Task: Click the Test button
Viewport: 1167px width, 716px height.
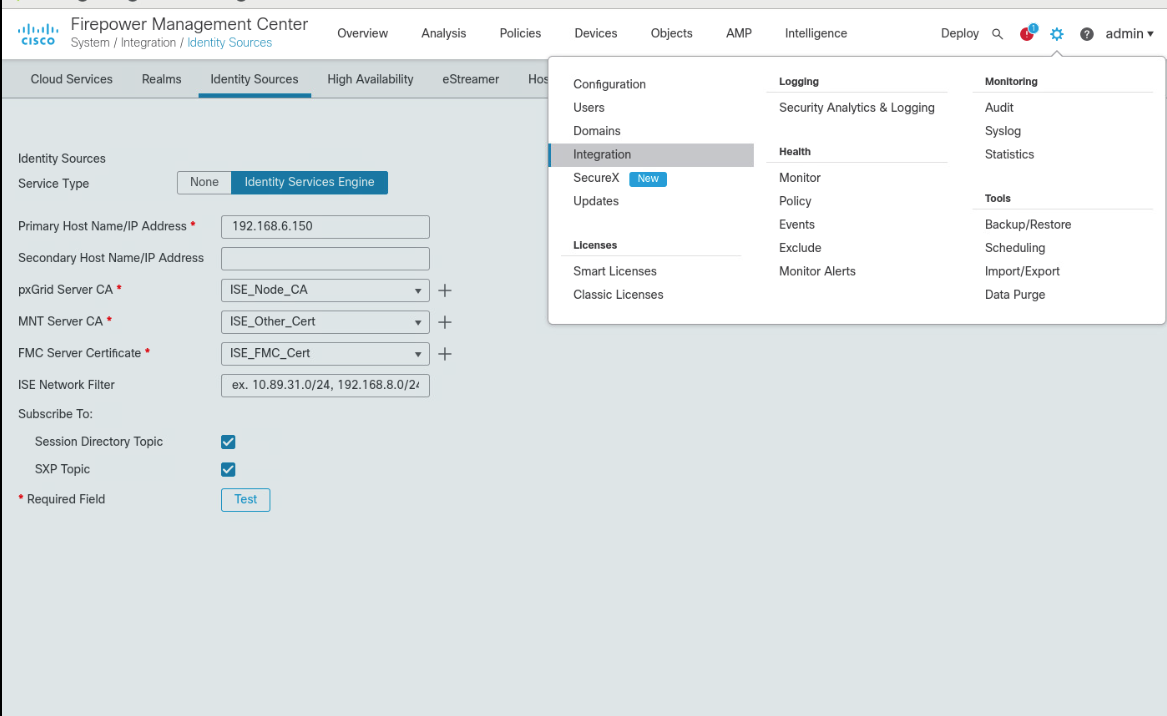Action: tap(246, 500)
